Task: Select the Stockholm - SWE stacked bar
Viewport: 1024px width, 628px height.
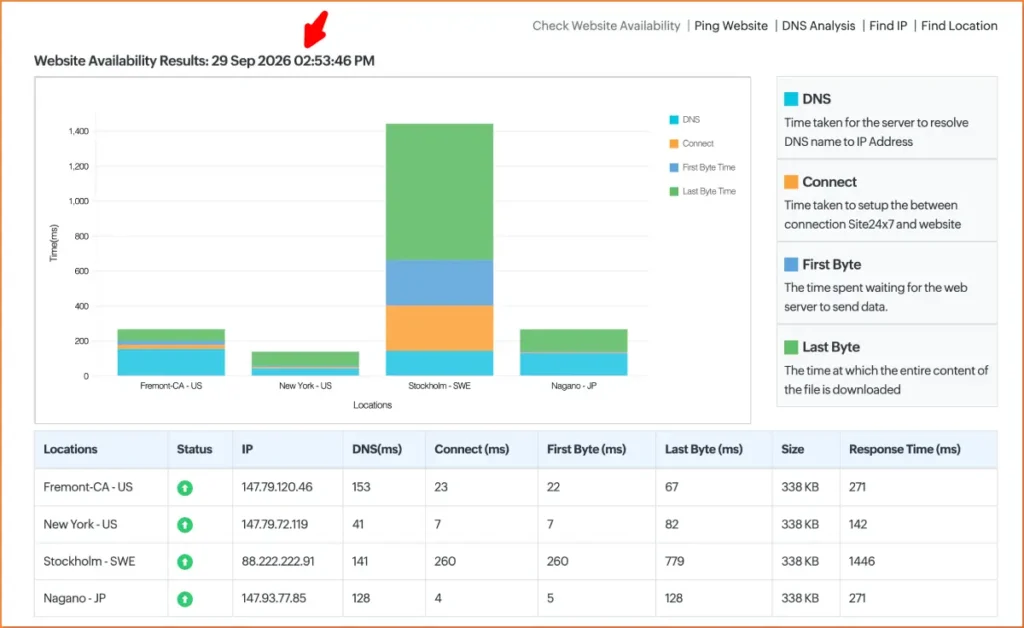Action: coord(440,249)
